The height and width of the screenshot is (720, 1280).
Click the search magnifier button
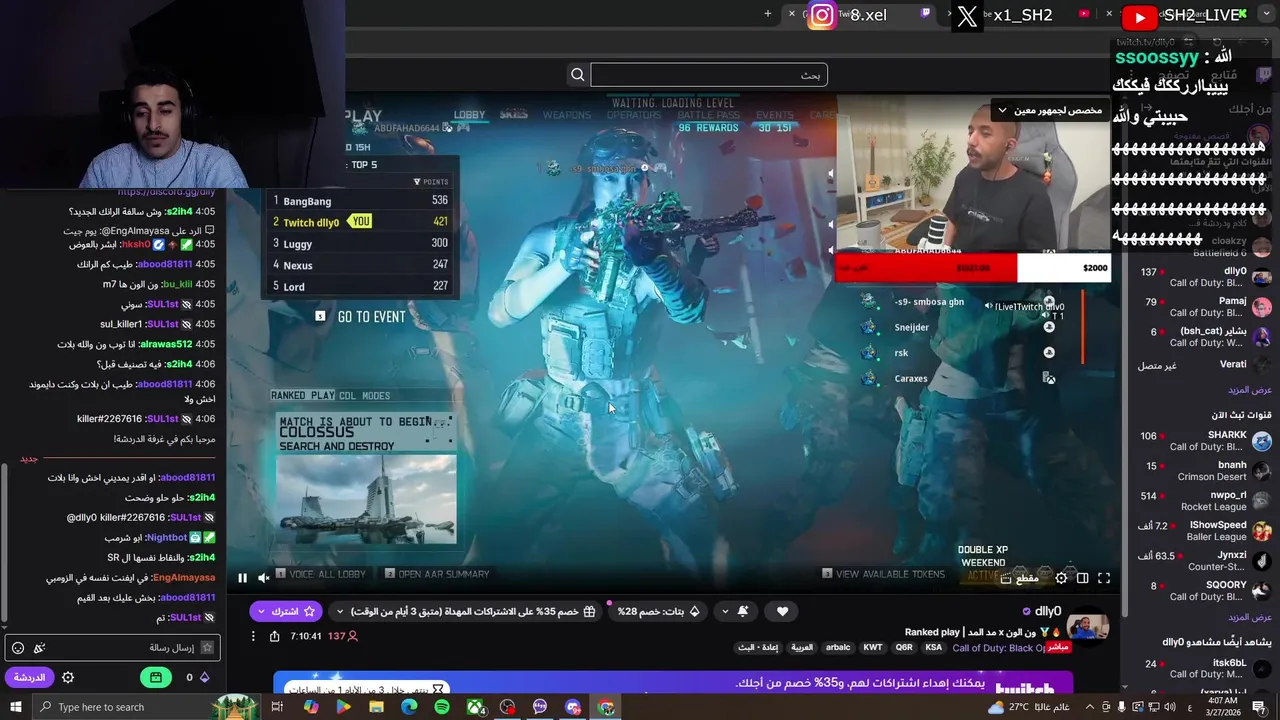577,75
